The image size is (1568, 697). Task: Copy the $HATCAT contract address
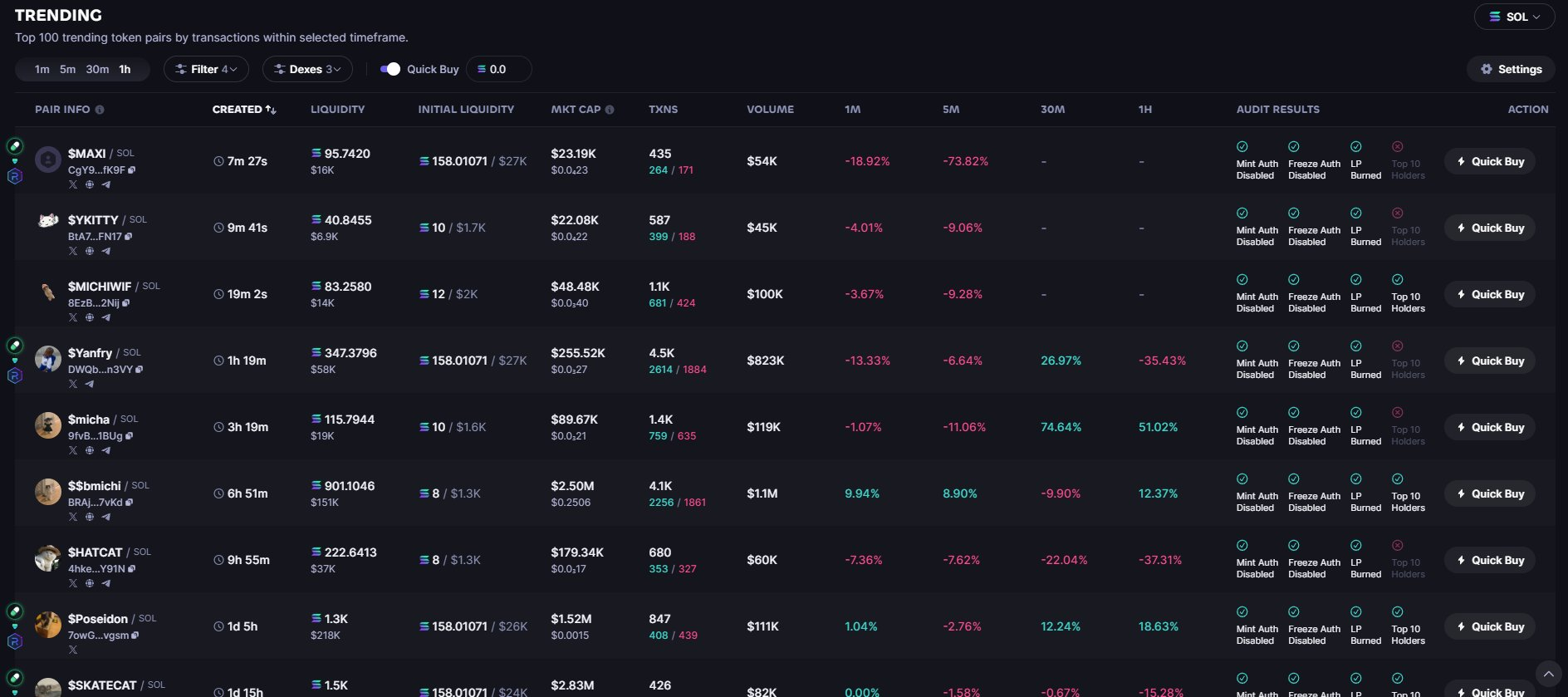[132, 569]
